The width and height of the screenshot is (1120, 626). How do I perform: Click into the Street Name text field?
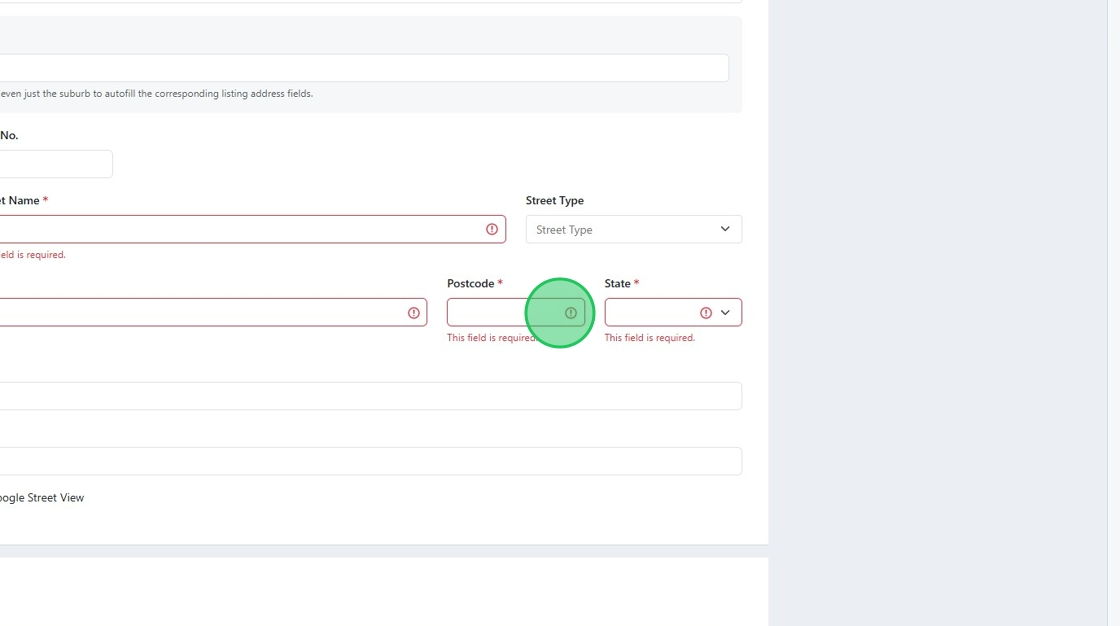pyautogui.click(x=240, y=229)
